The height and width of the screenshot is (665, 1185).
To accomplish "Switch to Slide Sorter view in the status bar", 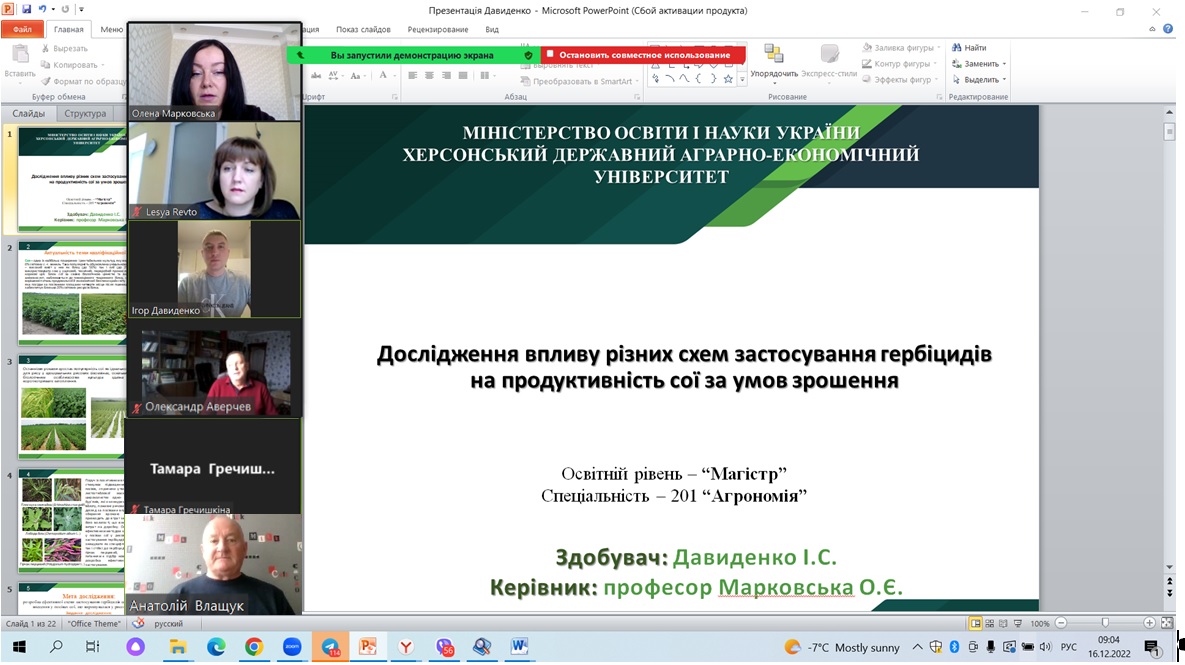I will pyautogui.click(x=989, y=623).
